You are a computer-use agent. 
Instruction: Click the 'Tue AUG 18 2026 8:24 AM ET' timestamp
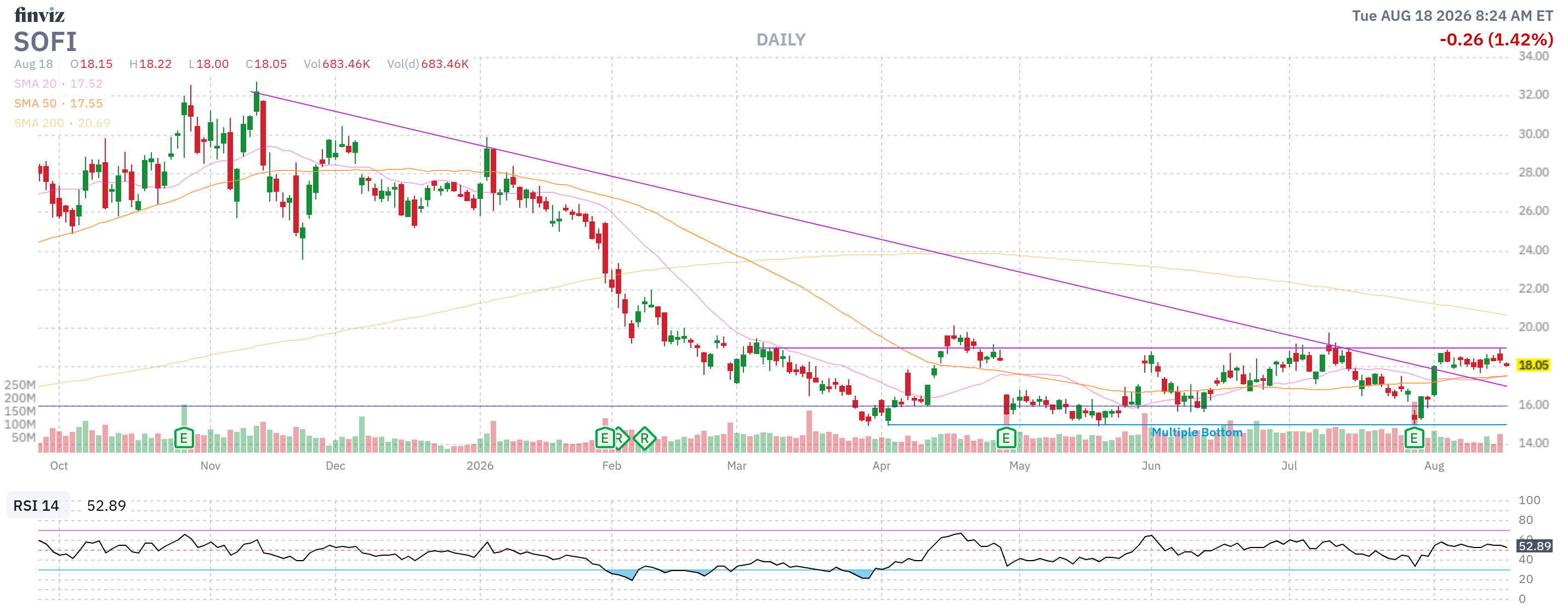click(1452, 16)
